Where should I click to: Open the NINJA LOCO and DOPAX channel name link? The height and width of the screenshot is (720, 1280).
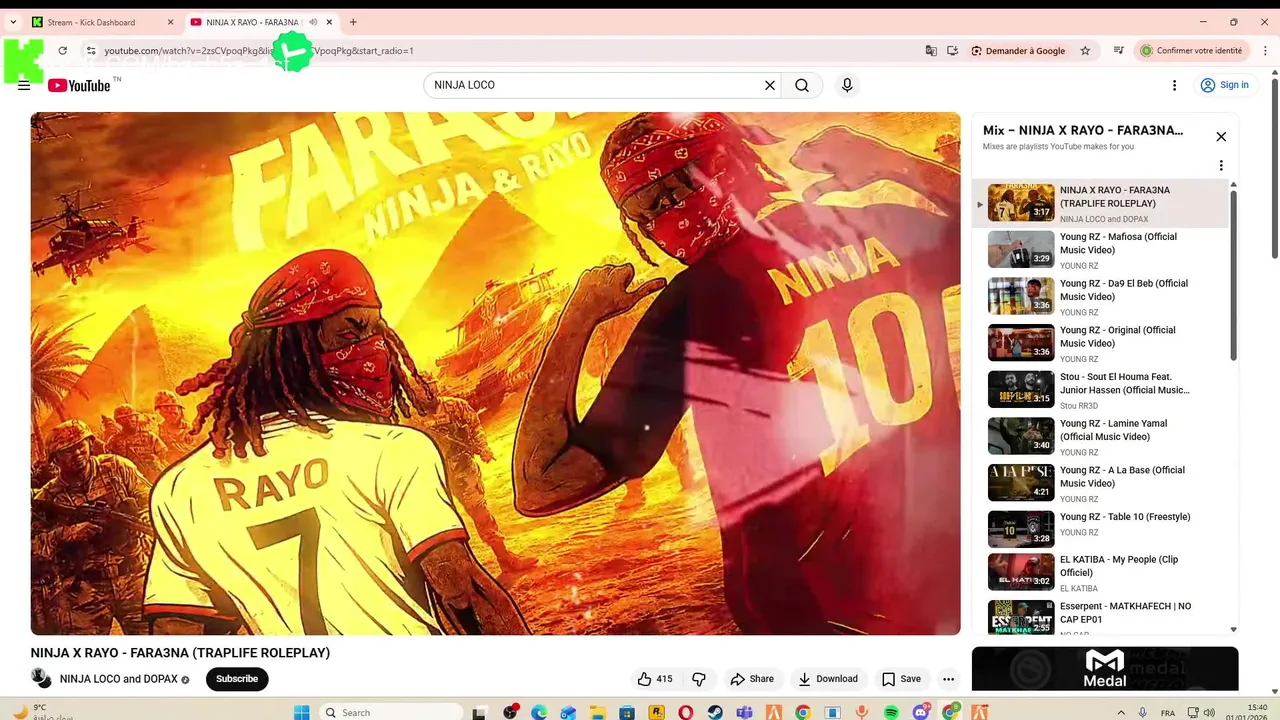[x=119, y=679]
